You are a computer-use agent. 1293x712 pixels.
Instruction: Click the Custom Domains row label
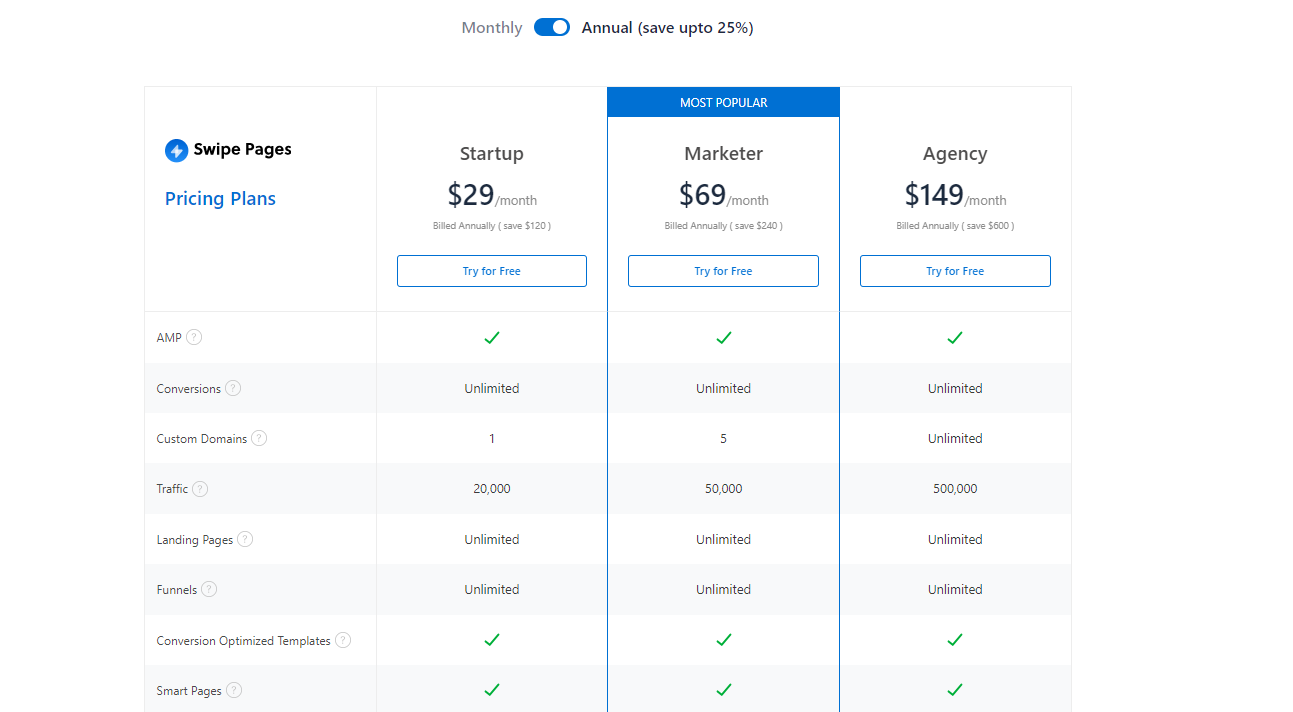(202, 439)
